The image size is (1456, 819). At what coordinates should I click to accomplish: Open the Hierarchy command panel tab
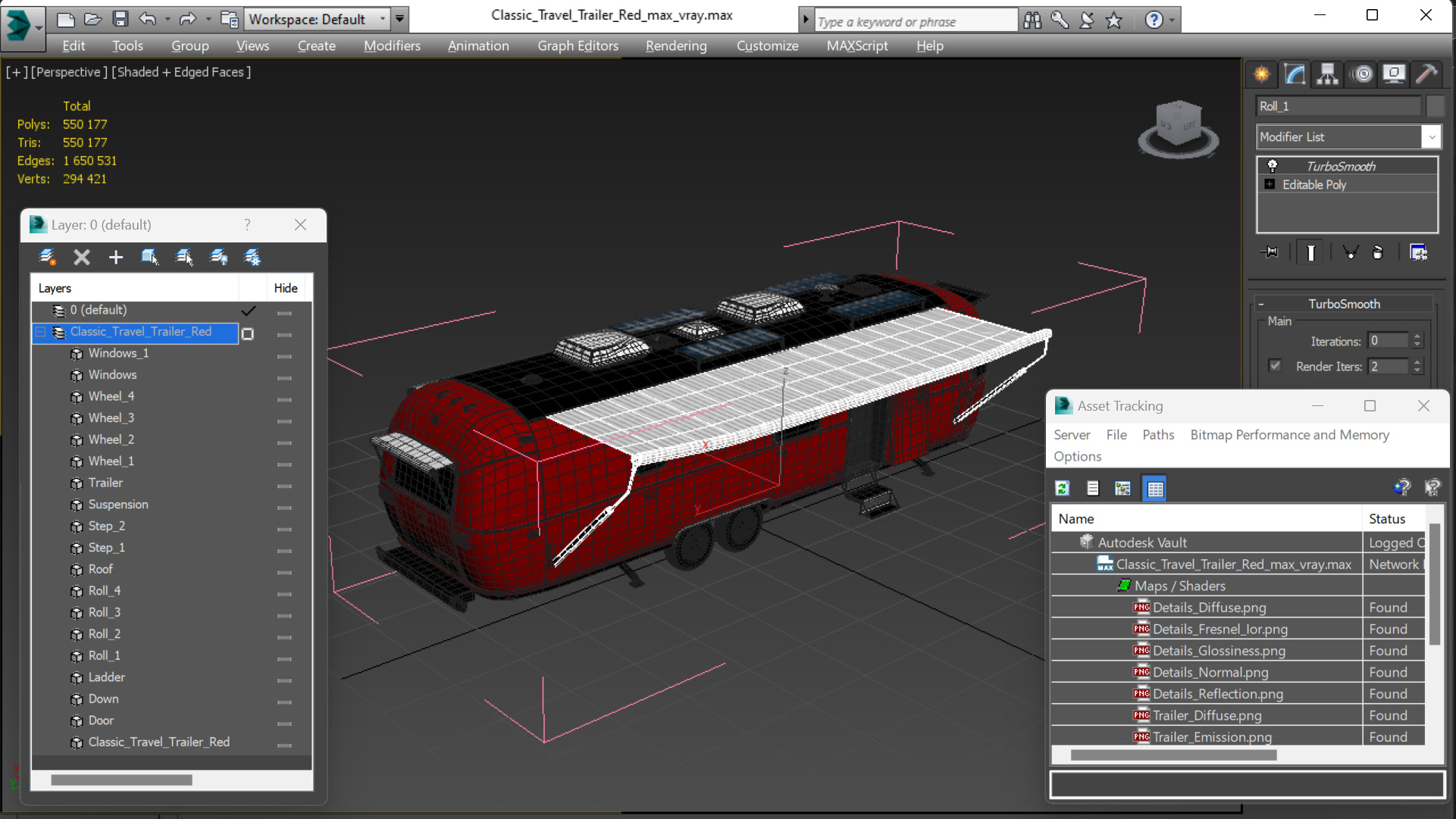(x=1327, y=73)
